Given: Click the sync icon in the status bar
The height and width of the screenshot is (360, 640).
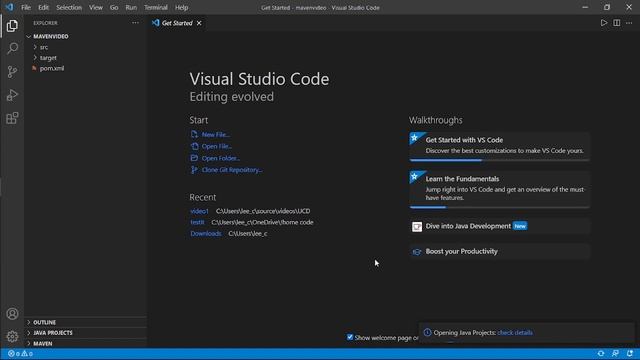Looking at the screenshot, I should click(x=601, y=353).
